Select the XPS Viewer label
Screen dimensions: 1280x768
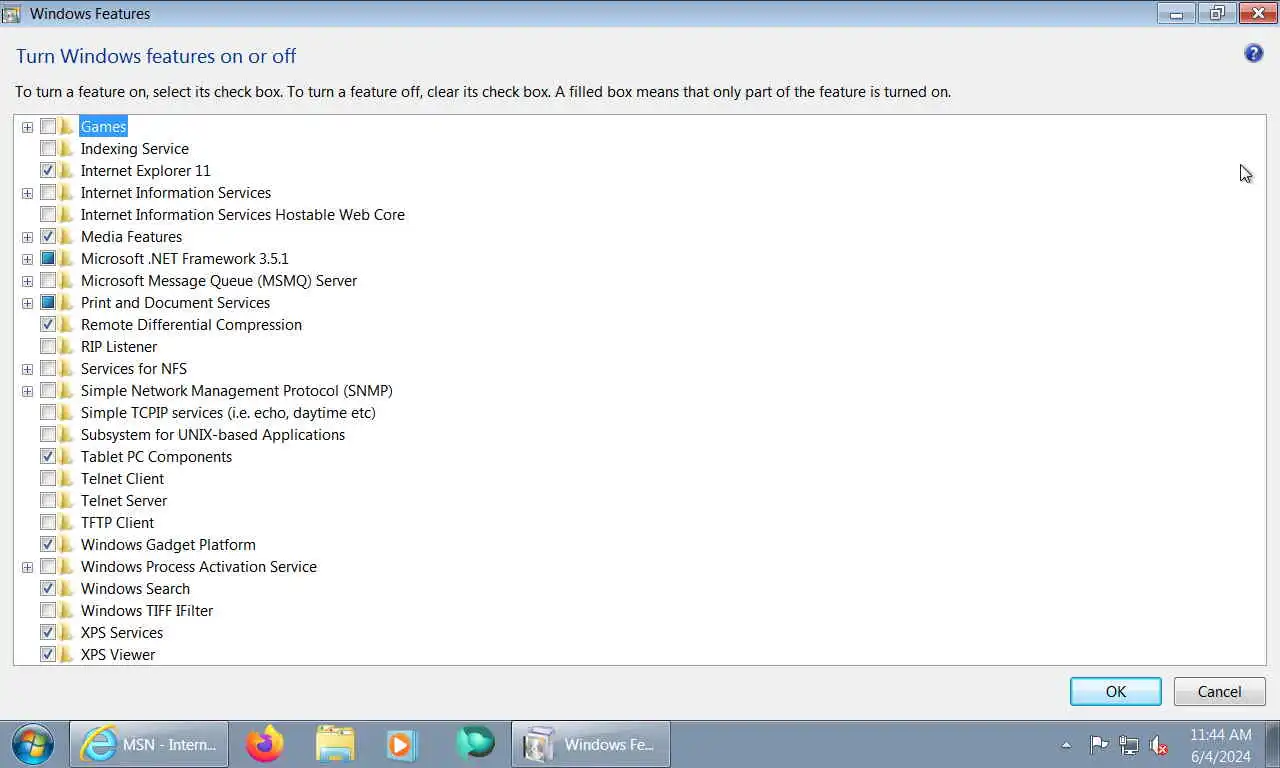click(x=118, y=655)
